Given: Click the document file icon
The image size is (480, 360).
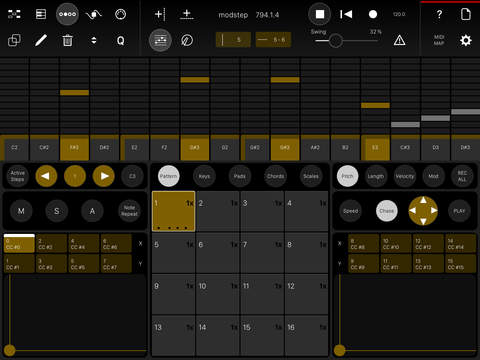Looking at the screenshot, I should 466,14.
